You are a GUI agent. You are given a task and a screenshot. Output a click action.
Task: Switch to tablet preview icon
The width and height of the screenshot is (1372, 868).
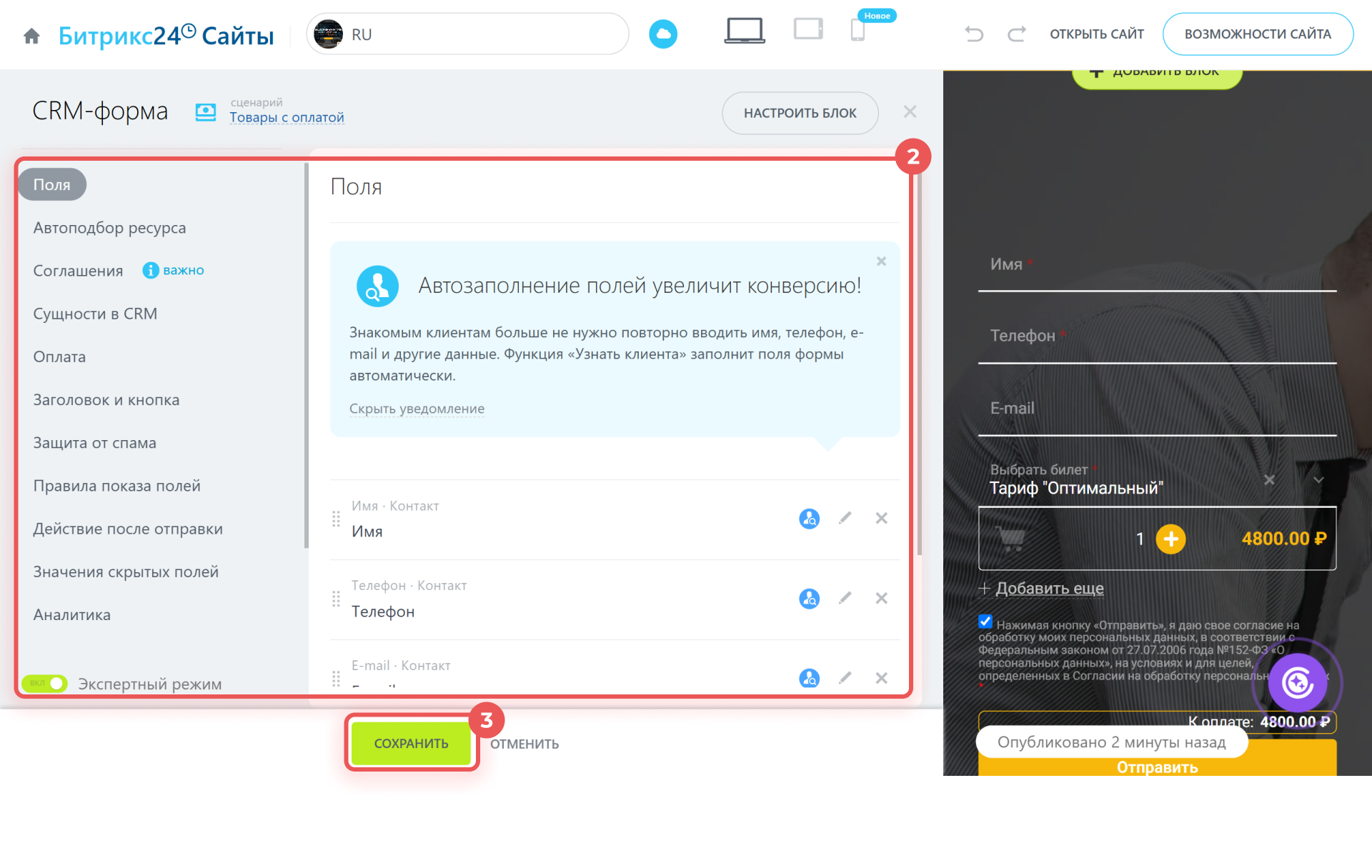tap(808, 30)
